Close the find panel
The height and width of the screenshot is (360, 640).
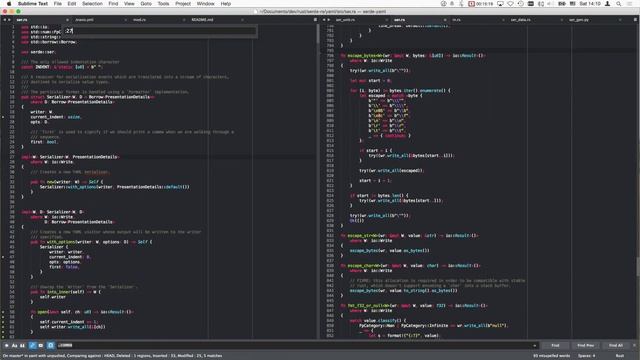(634, 345)
